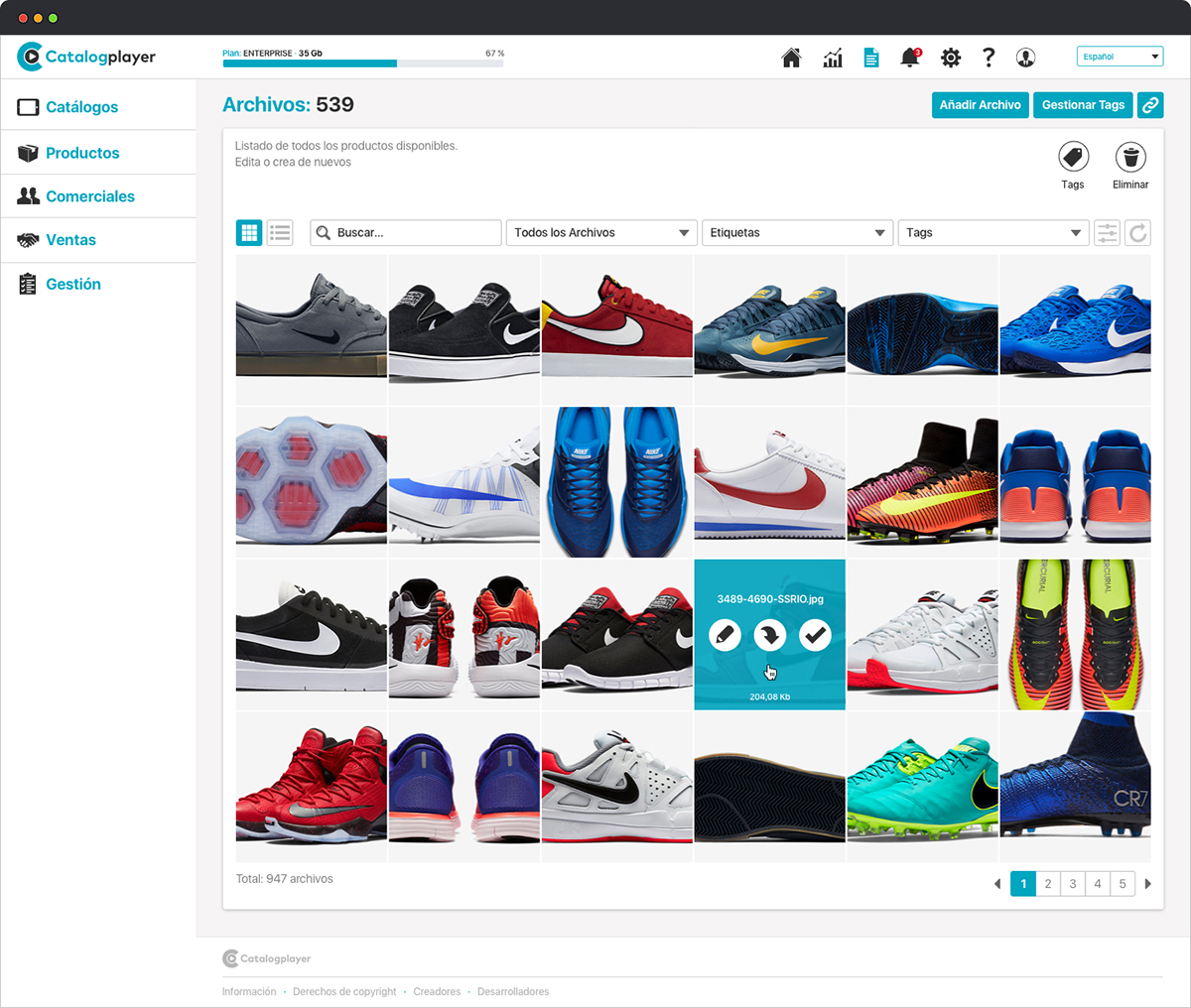Open the Información footer link
Screen dimensions: 1191x1008
click(x=249, y=991)
